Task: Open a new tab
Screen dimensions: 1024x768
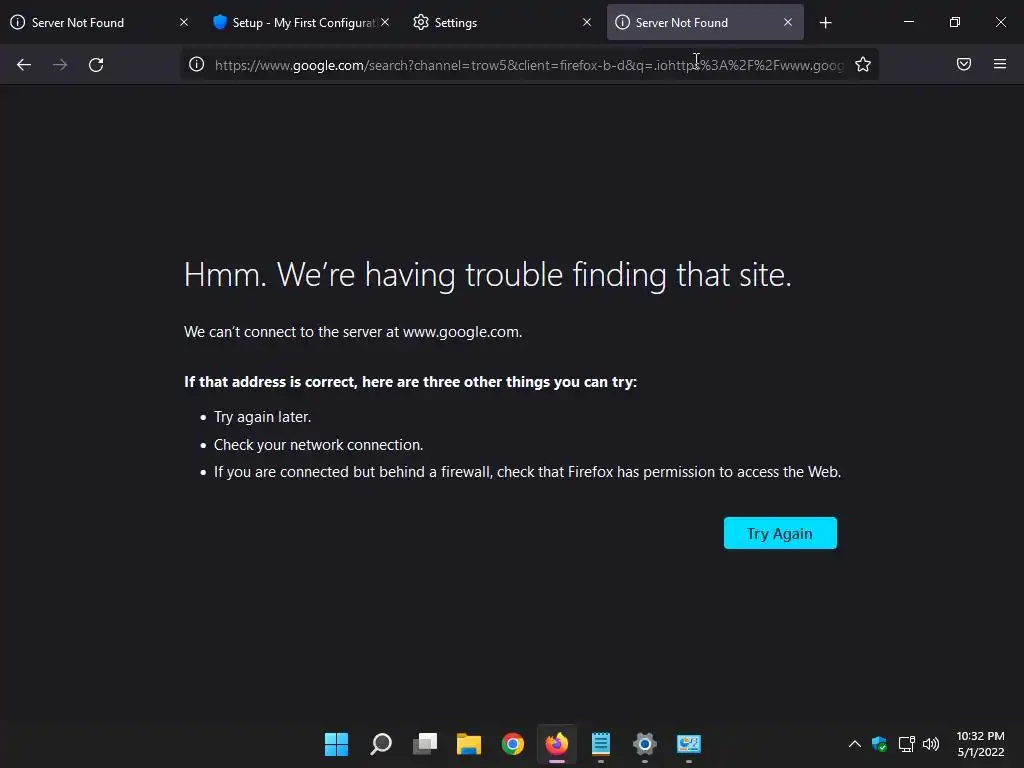Action: point(825,23)
